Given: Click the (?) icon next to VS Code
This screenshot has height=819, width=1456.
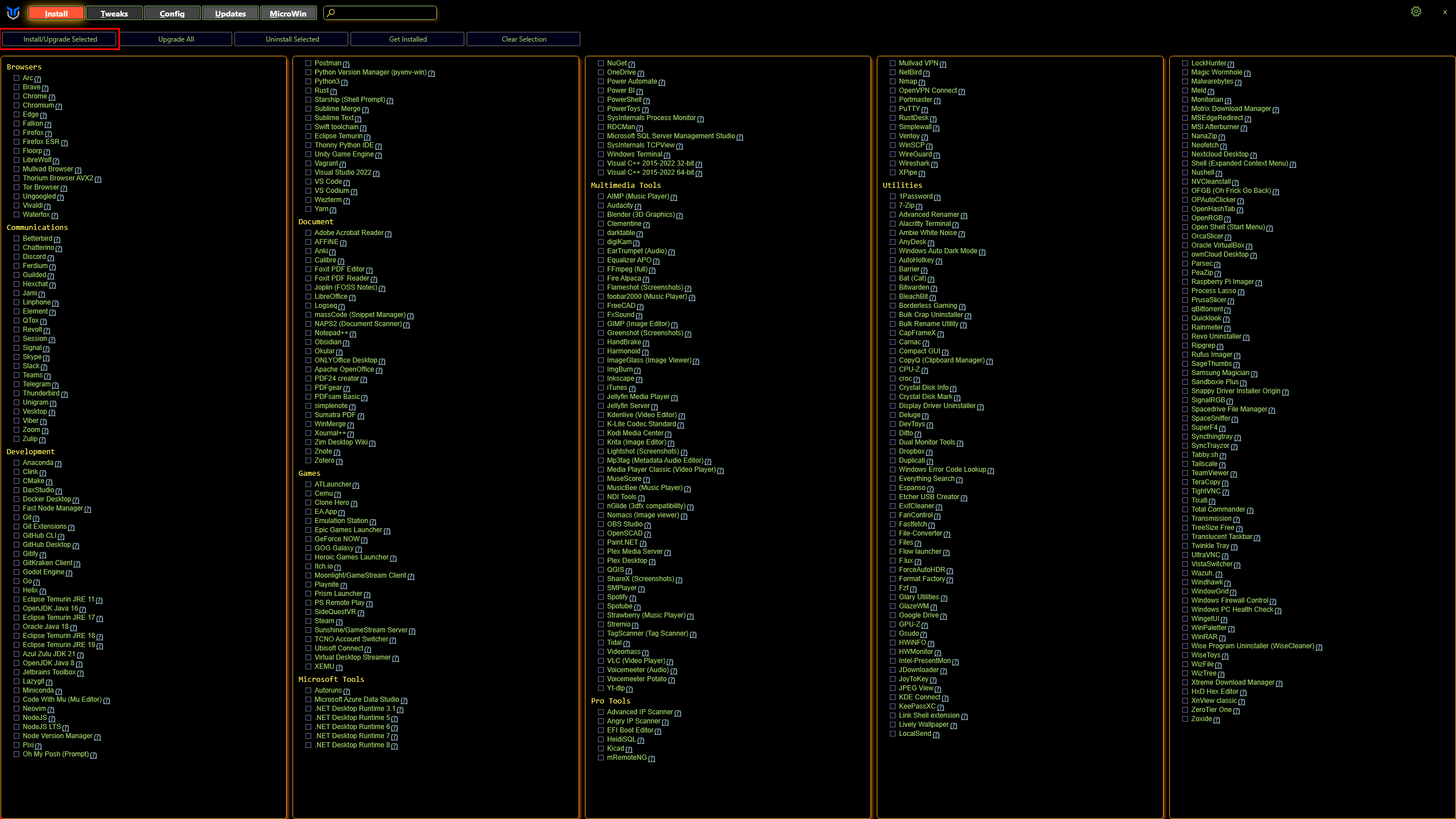Looking at the screenshot, I should tap(347, 182).
